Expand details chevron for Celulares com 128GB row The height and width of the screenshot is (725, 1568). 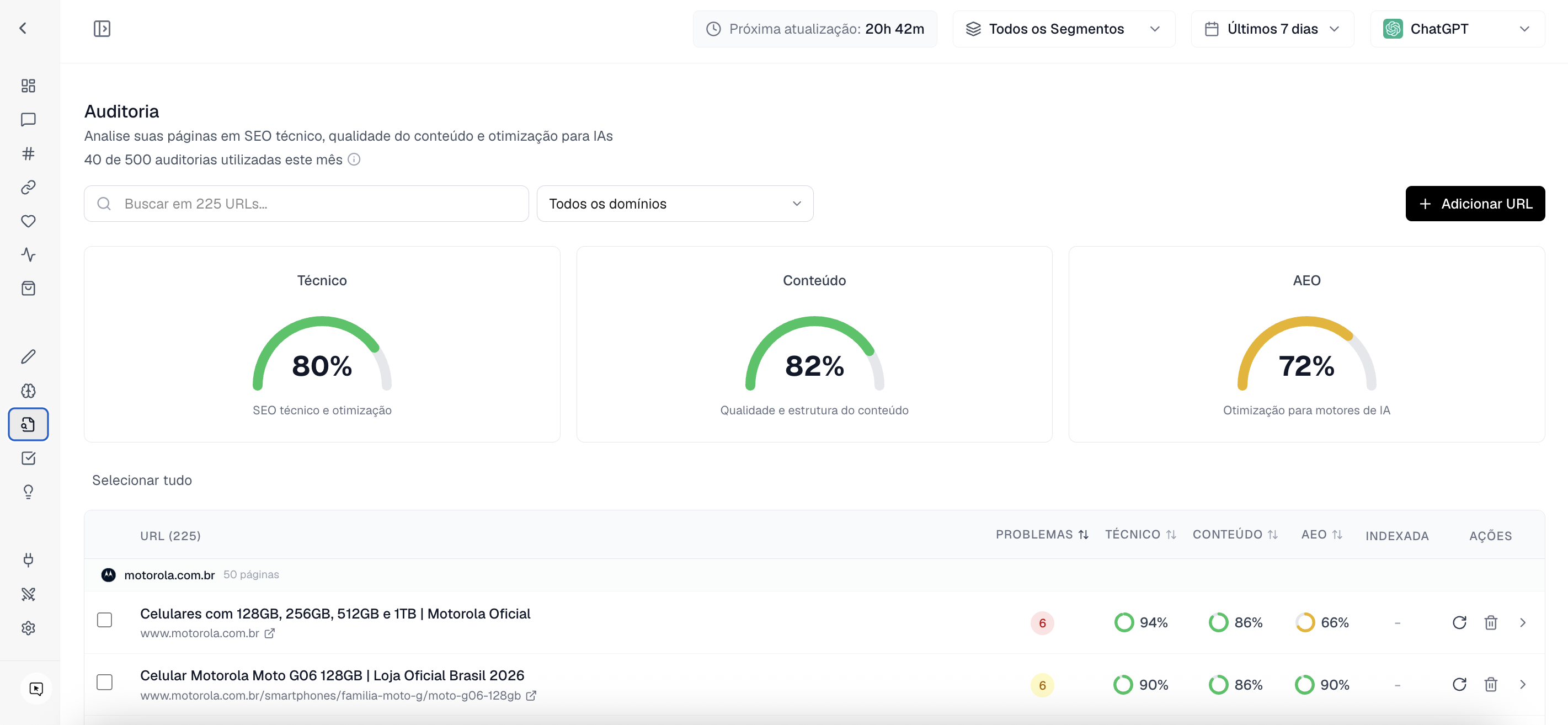click(1522, 623)
